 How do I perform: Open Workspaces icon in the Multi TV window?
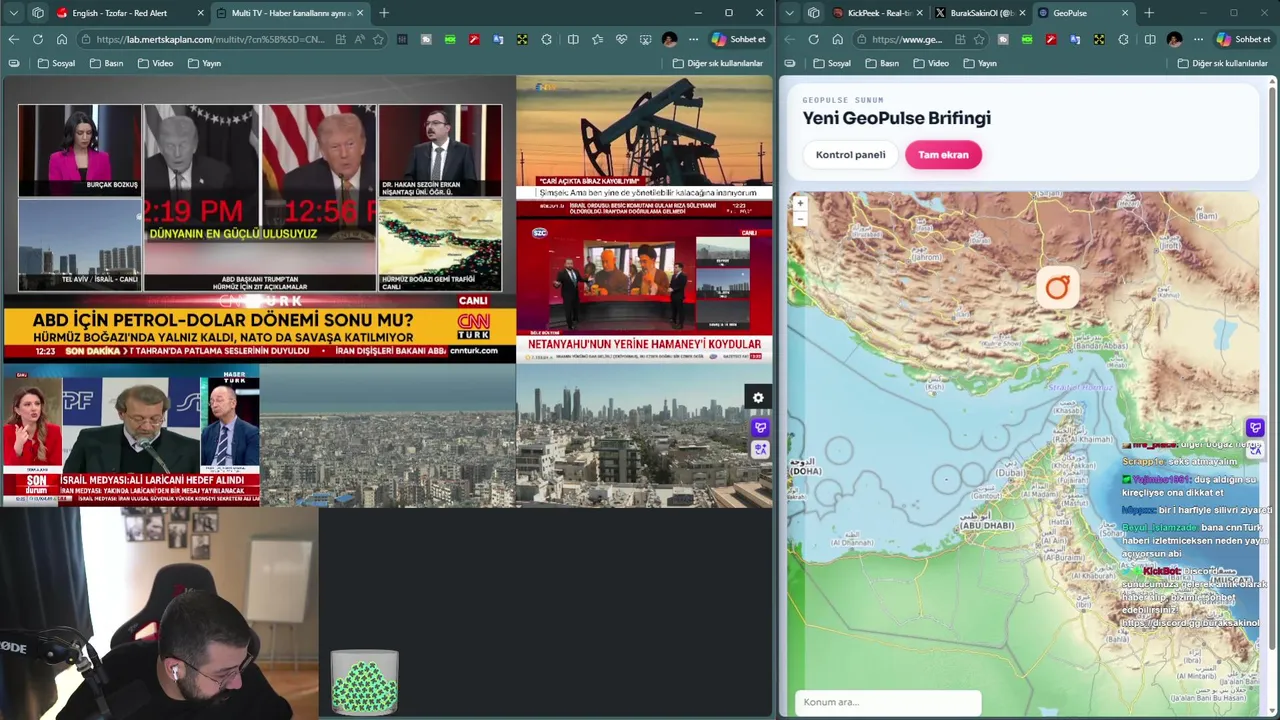[38, 13]
